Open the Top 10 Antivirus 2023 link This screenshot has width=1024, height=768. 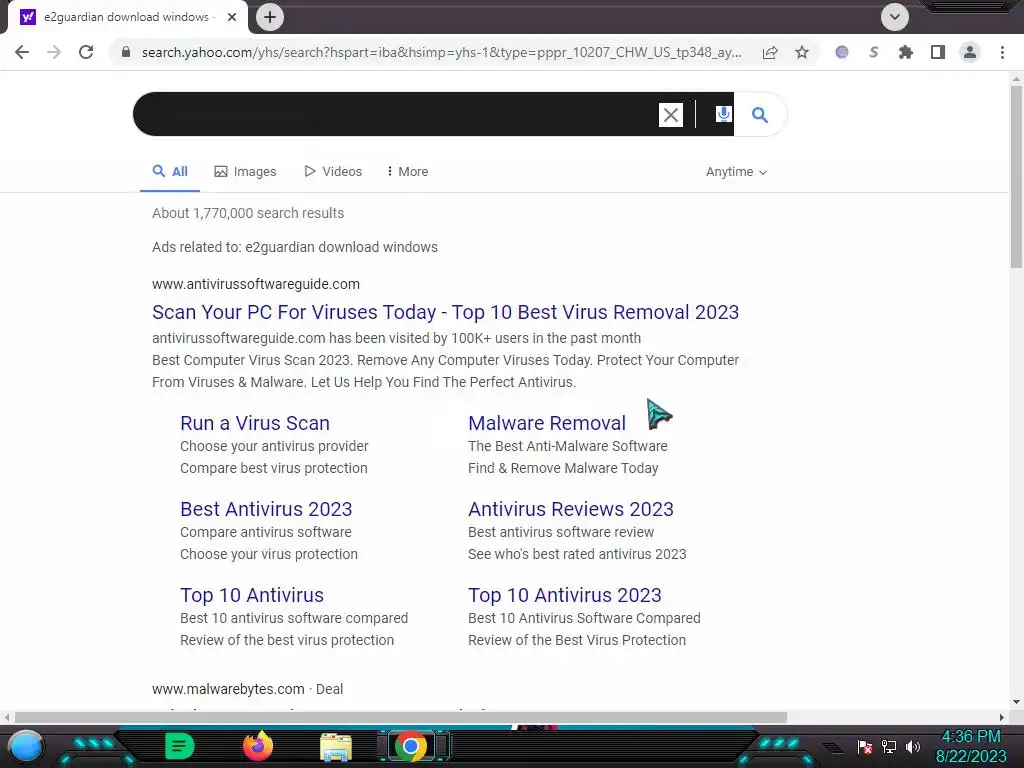point(565,595)
